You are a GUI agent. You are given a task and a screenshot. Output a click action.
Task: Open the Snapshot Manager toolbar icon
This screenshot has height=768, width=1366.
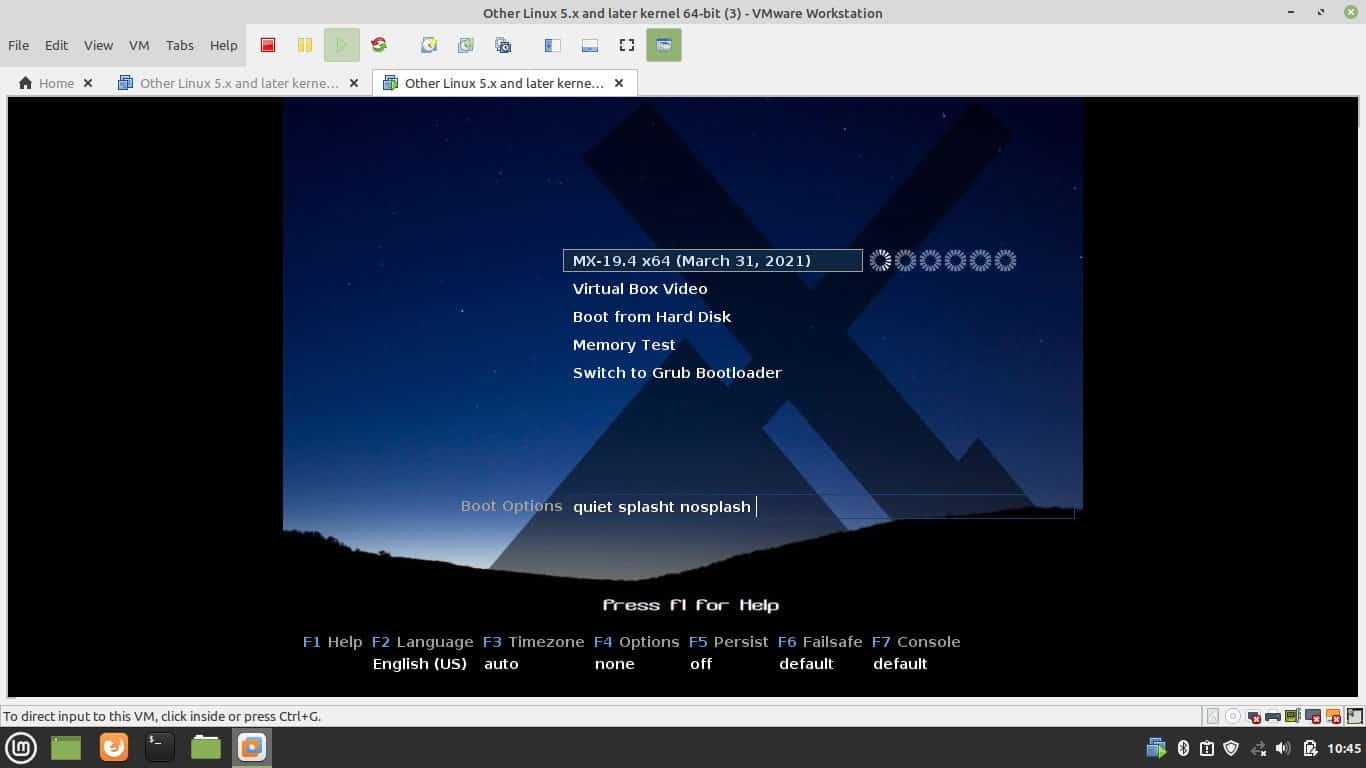(x=503, y=45)
